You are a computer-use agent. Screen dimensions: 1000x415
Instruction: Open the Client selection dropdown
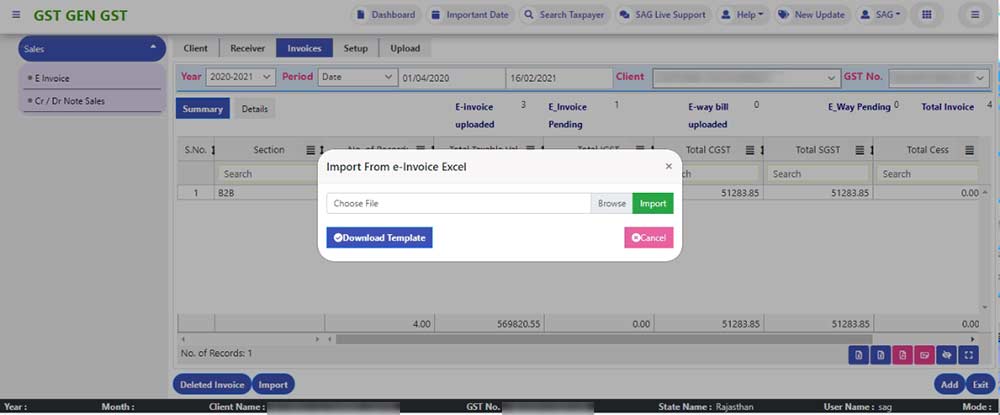pos(745,77)
